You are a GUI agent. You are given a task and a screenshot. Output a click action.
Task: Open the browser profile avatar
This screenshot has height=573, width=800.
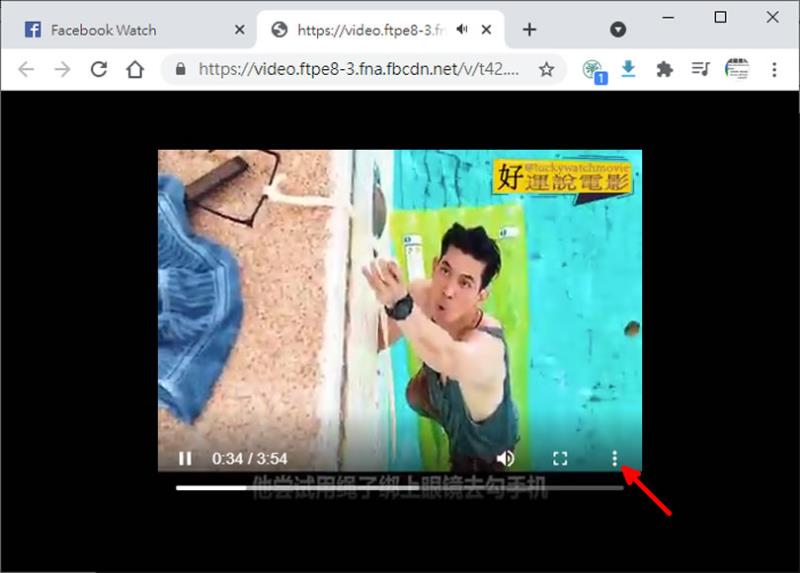click(x=737, y=69)
